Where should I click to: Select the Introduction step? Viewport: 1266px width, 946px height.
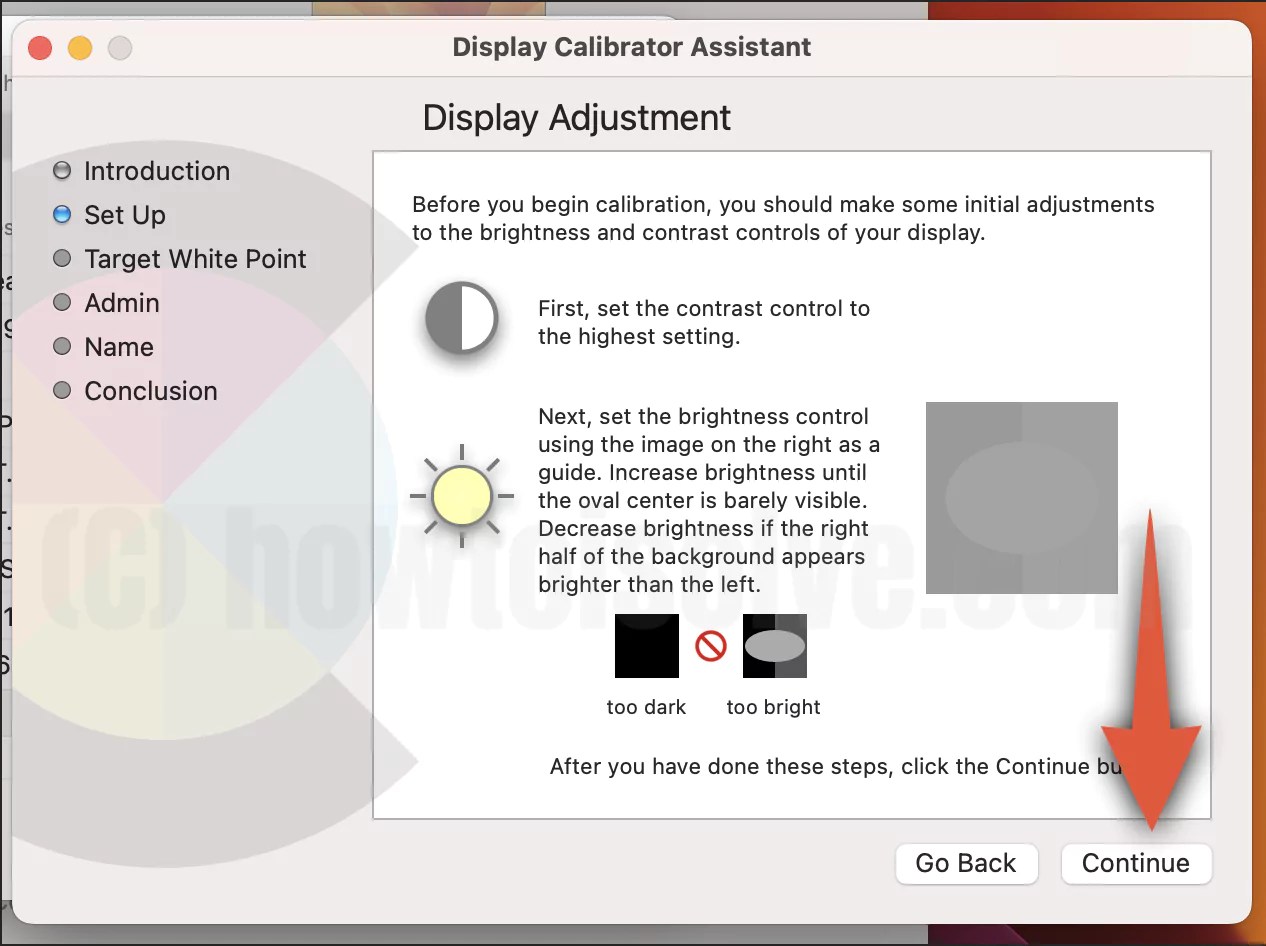tap(157, 171)
